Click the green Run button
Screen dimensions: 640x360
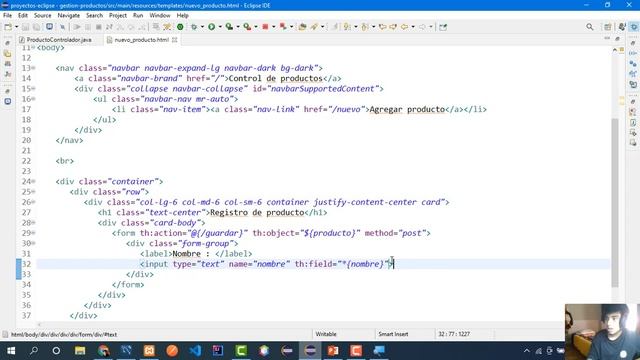(x=211, y=27)
